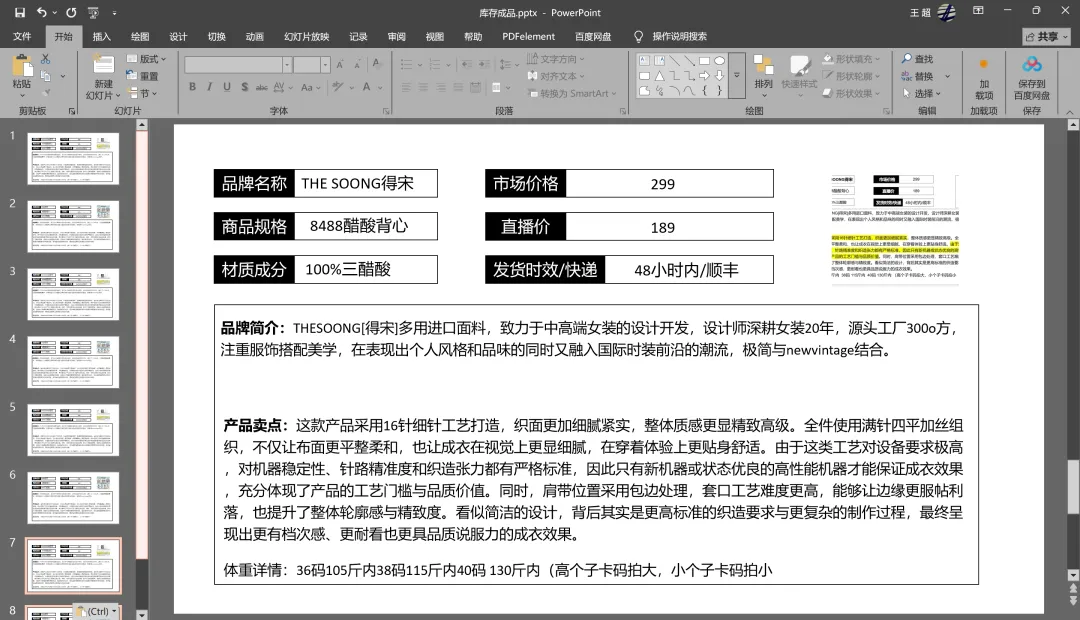The height and width of the screenshot is (620, 1080).
Task: Switch to the Design (设计) tab
Action: [x=178, y=37]
